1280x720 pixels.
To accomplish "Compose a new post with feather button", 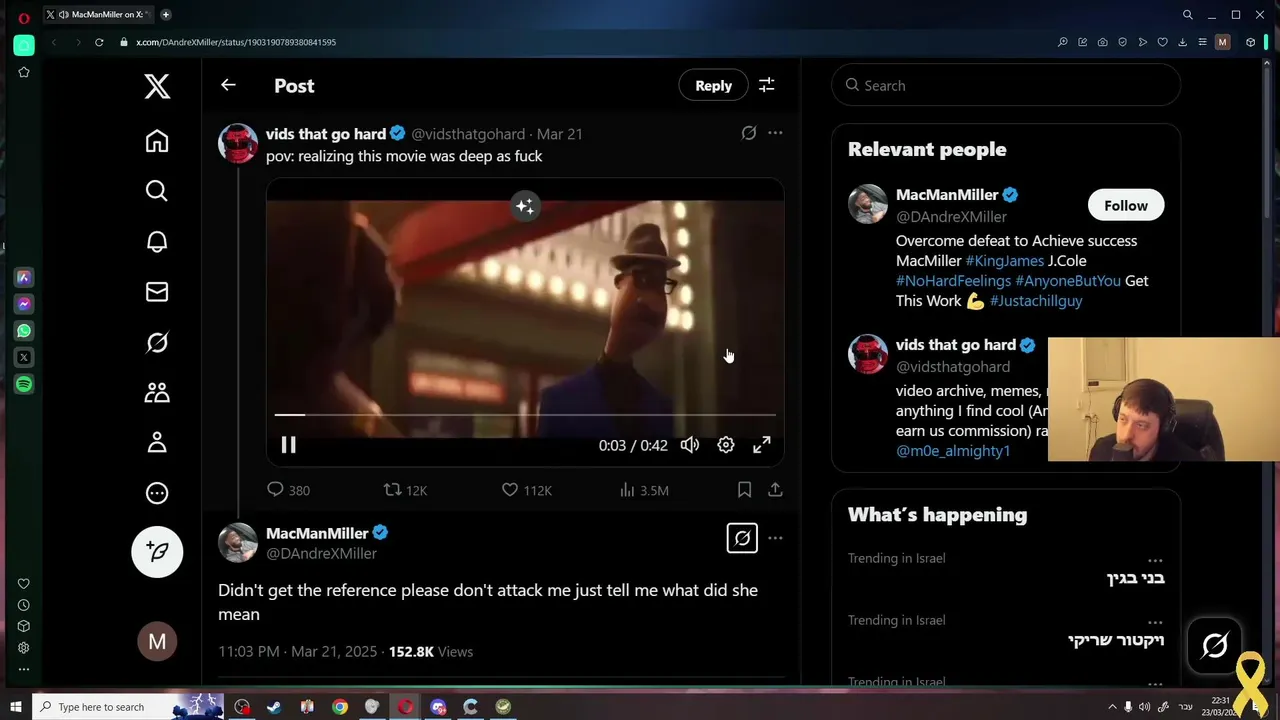I will click(x=157, y=551).
